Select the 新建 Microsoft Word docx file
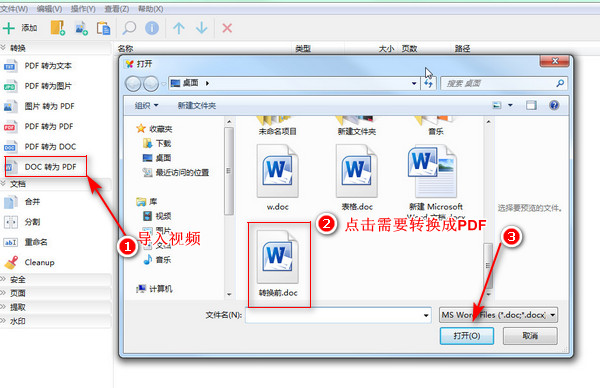600x388 pixels. (x=435, y=183)
